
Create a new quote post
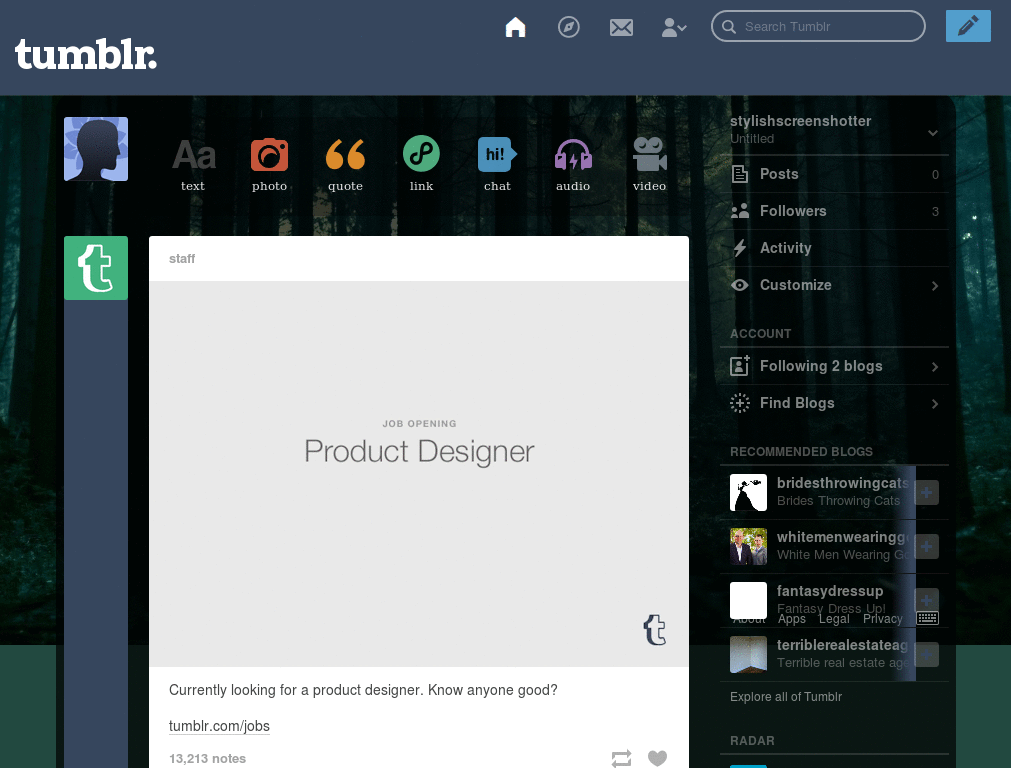(345, 165)
